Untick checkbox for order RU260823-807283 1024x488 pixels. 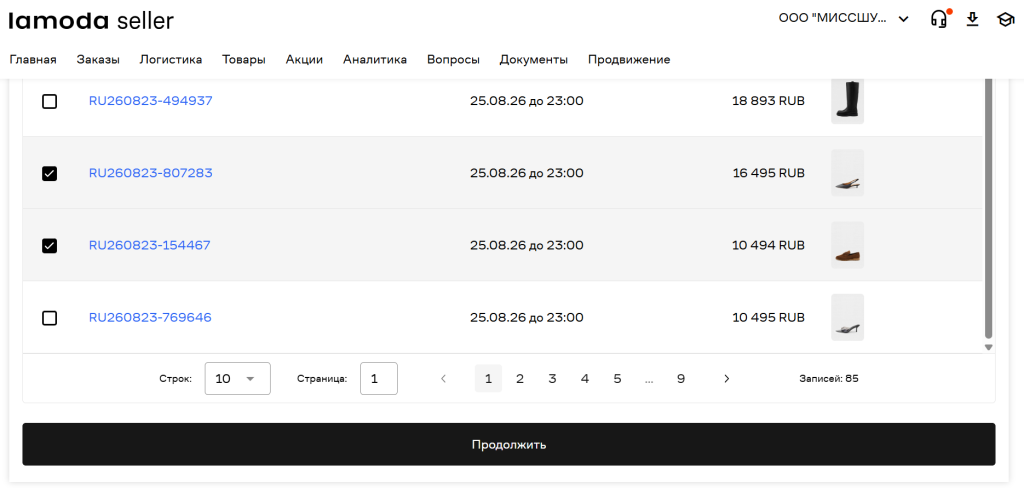point(50,173)
